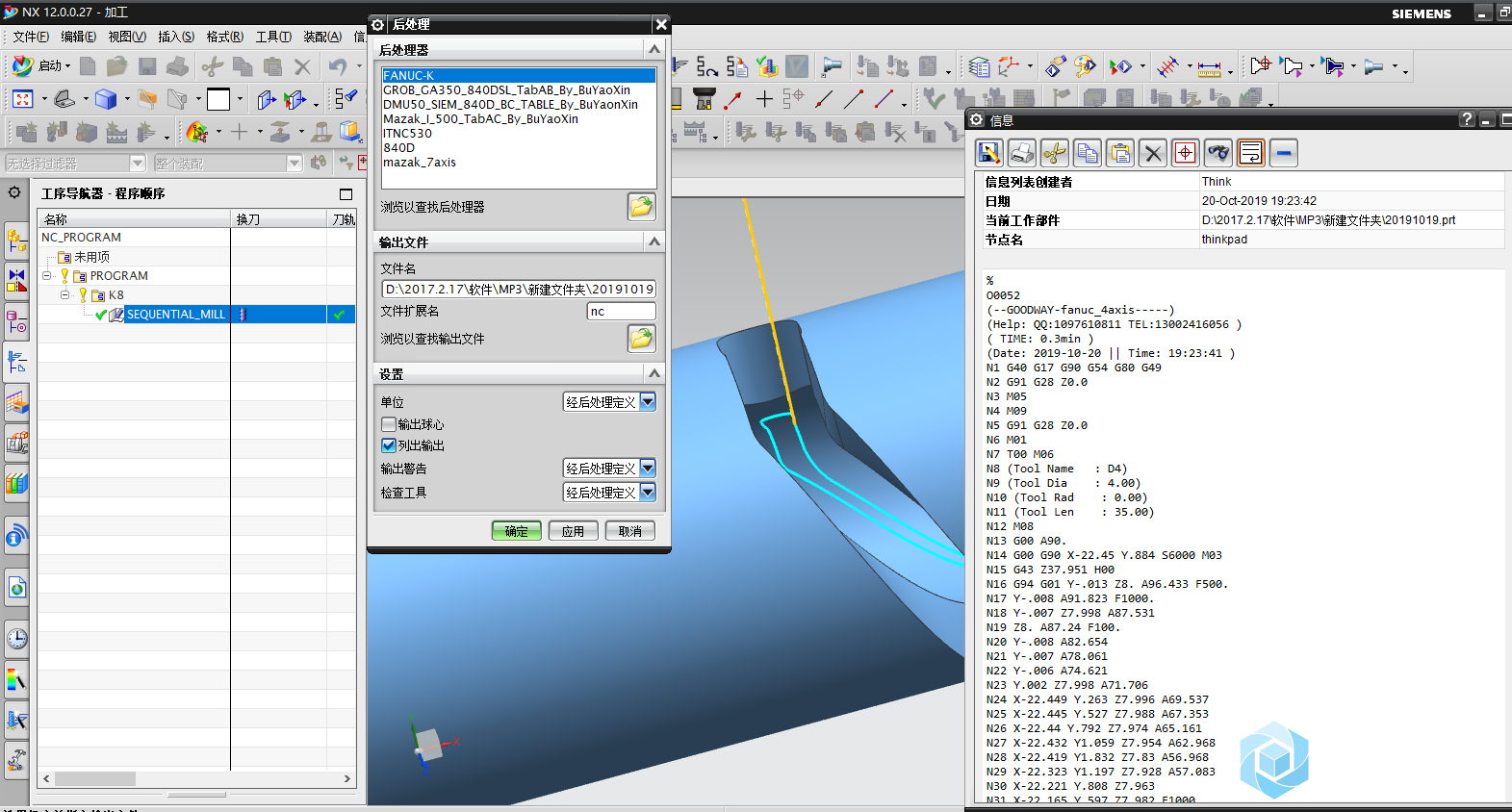
Task: Open the 编辑(E) menu
Action: (79, 37)
